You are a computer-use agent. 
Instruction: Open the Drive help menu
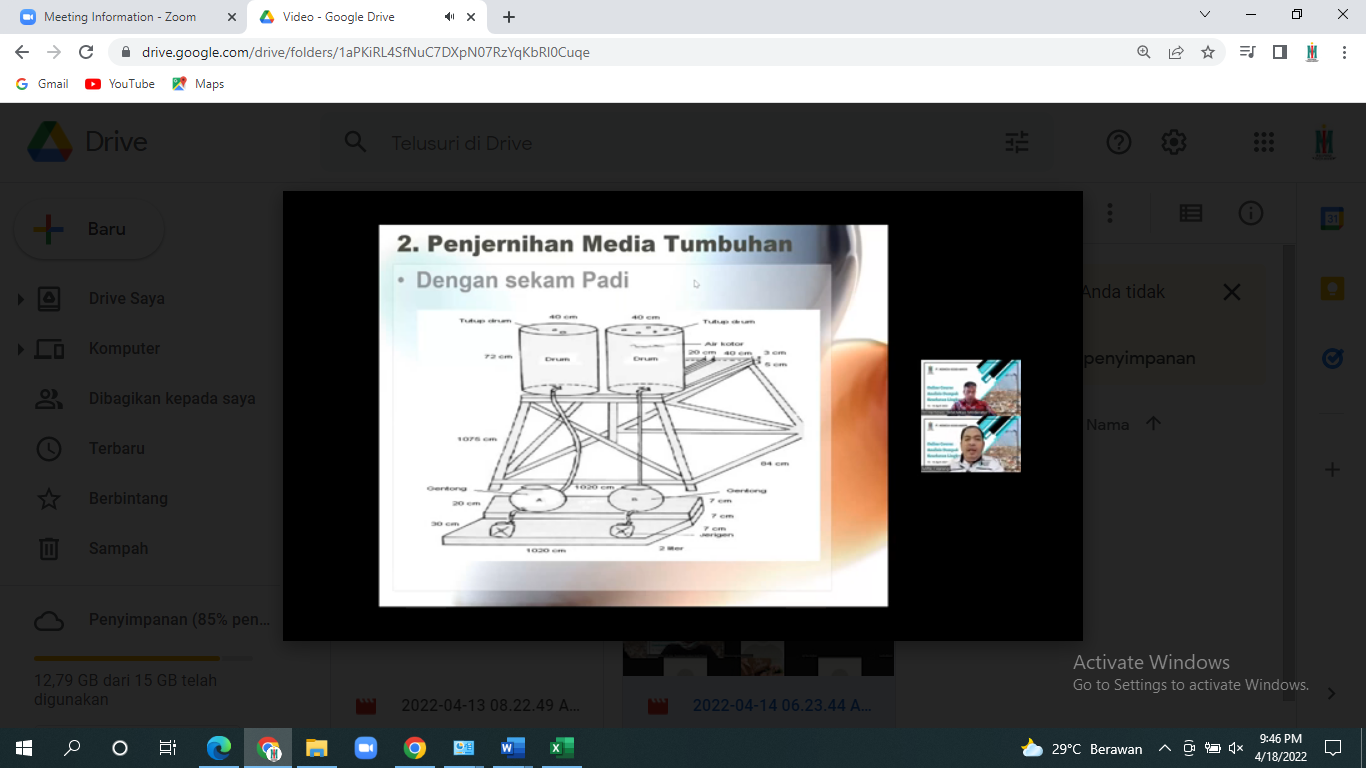coord(1118,143)
